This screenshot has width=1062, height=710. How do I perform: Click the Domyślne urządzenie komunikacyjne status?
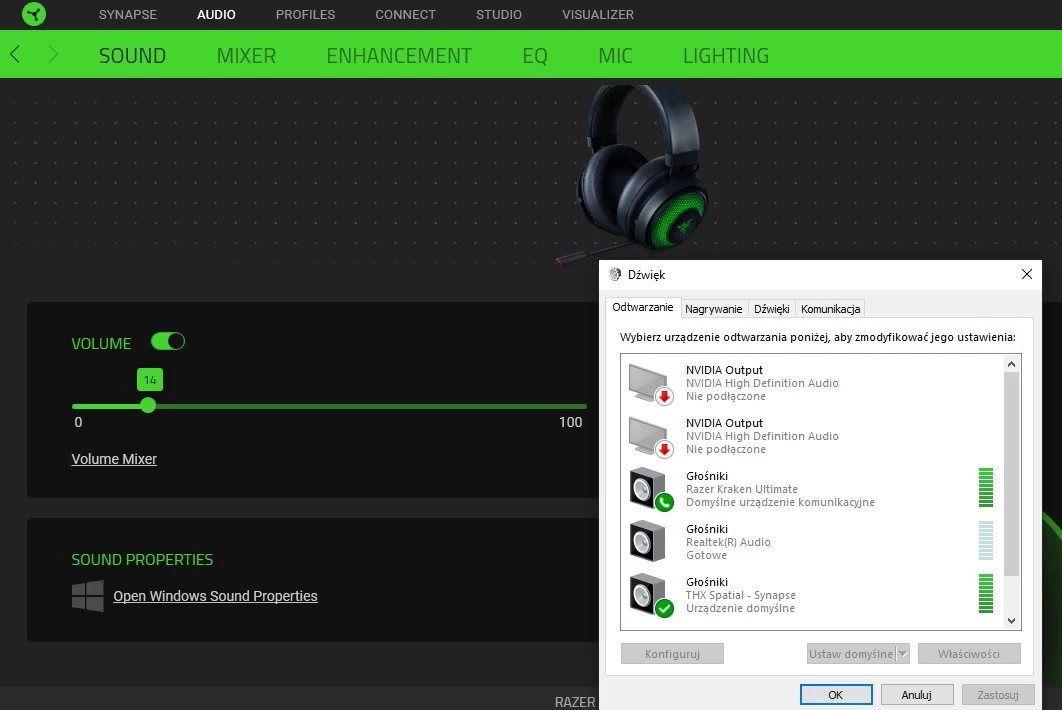[x=780, y=502]
